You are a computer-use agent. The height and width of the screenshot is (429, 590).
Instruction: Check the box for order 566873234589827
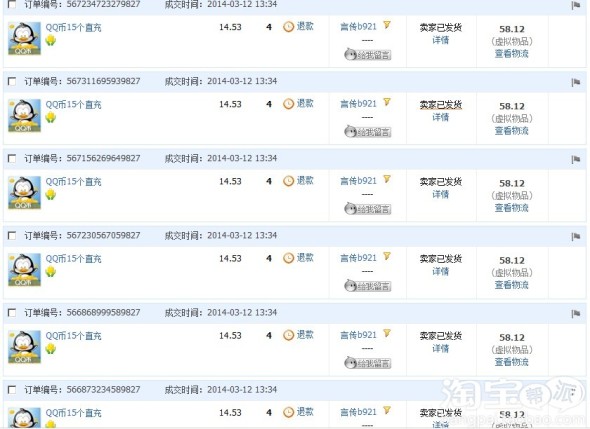[x=12, y=389]
